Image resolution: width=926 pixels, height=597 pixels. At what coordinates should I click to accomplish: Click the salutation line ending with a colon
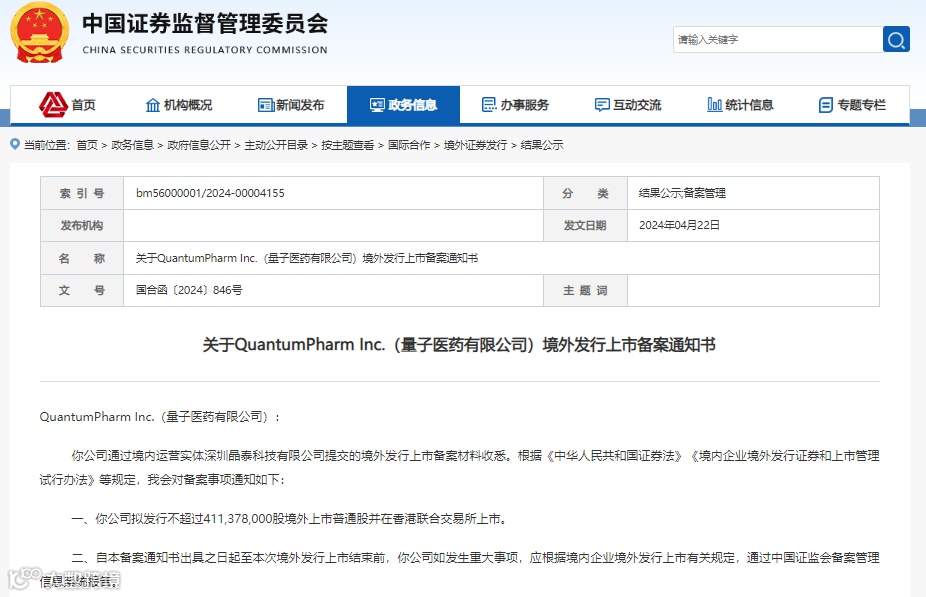pyautogui.click(x=159, y=417)
